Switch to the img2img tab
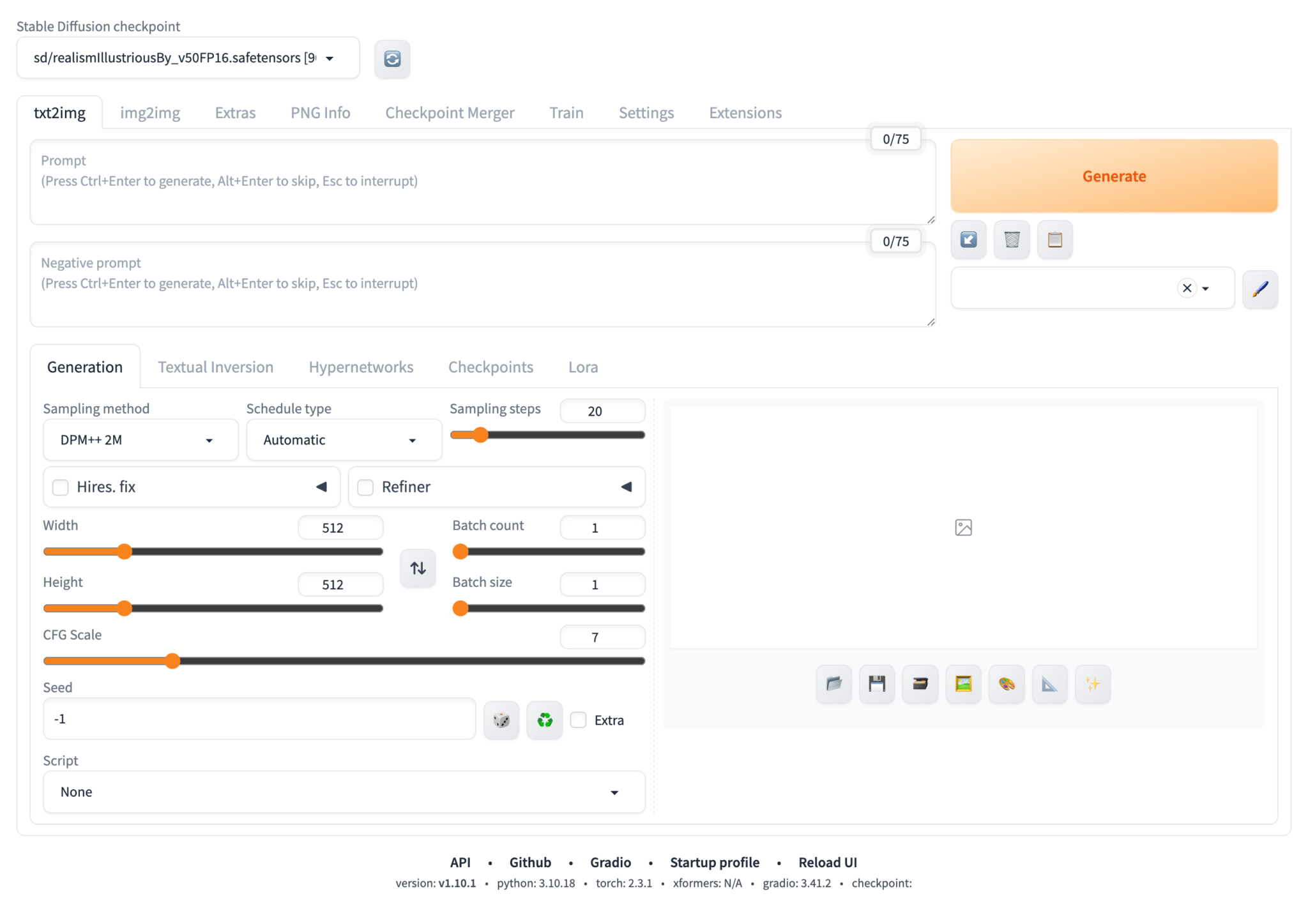 (149, 112)
